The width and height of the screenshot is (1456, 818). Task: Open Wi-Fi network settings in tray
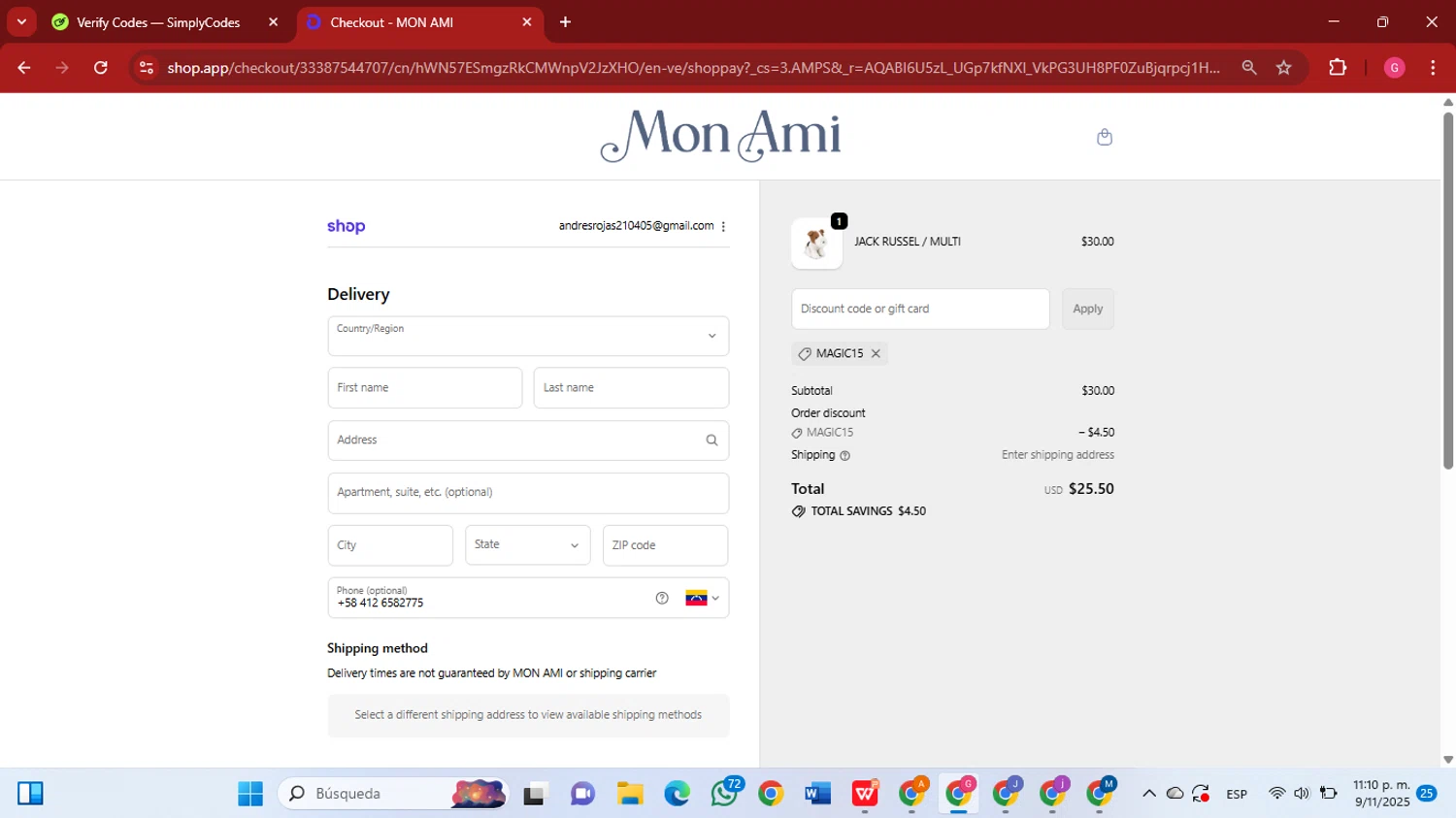coord(1276,794)
